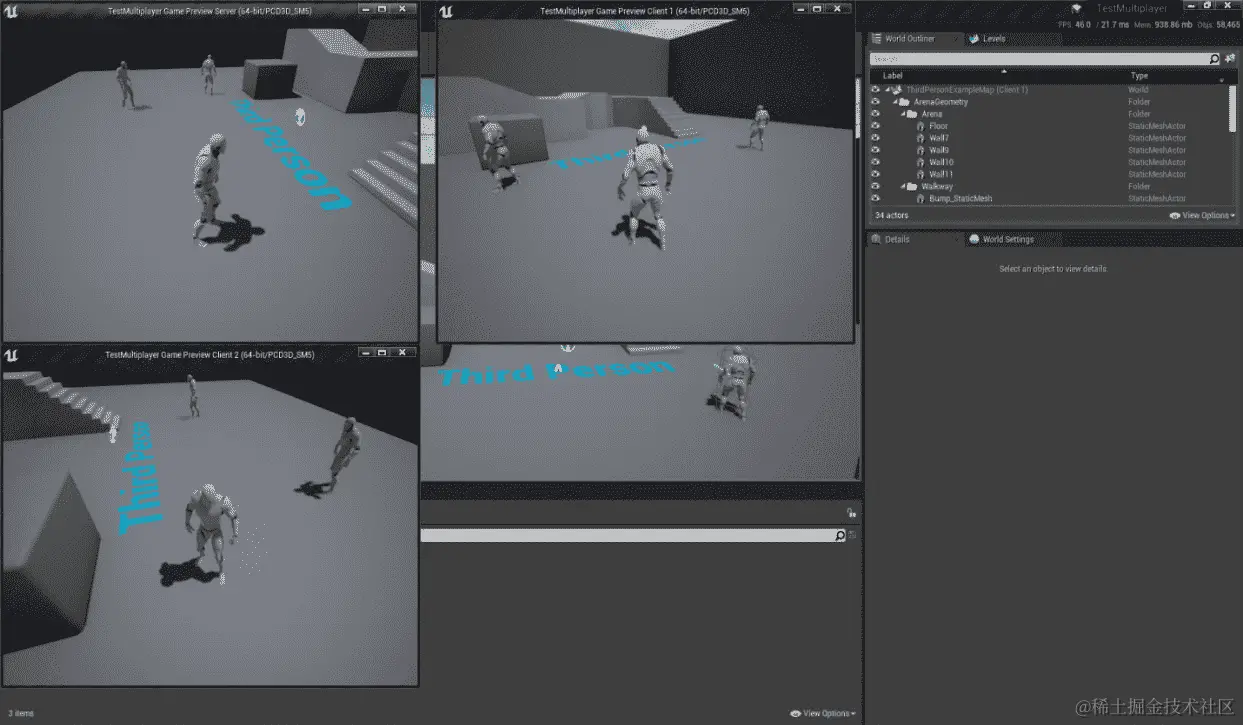Click the World Outliner vertical scrollbar
This screenshot has width=1243, height=725.
(1233, 108)
